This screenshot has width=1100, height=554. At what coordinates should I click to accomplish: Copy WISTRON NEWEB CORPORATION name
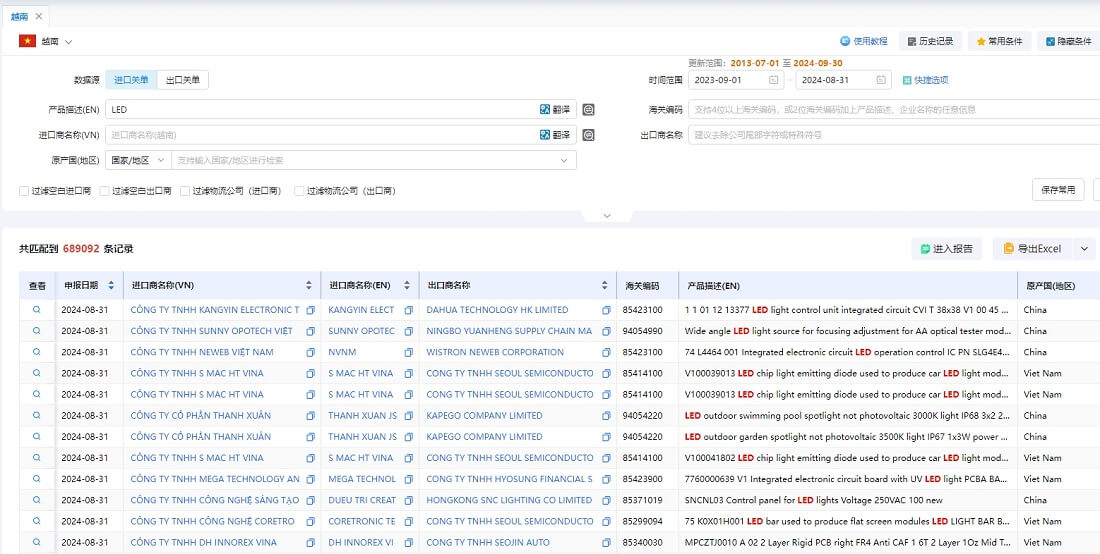point(606,352)
